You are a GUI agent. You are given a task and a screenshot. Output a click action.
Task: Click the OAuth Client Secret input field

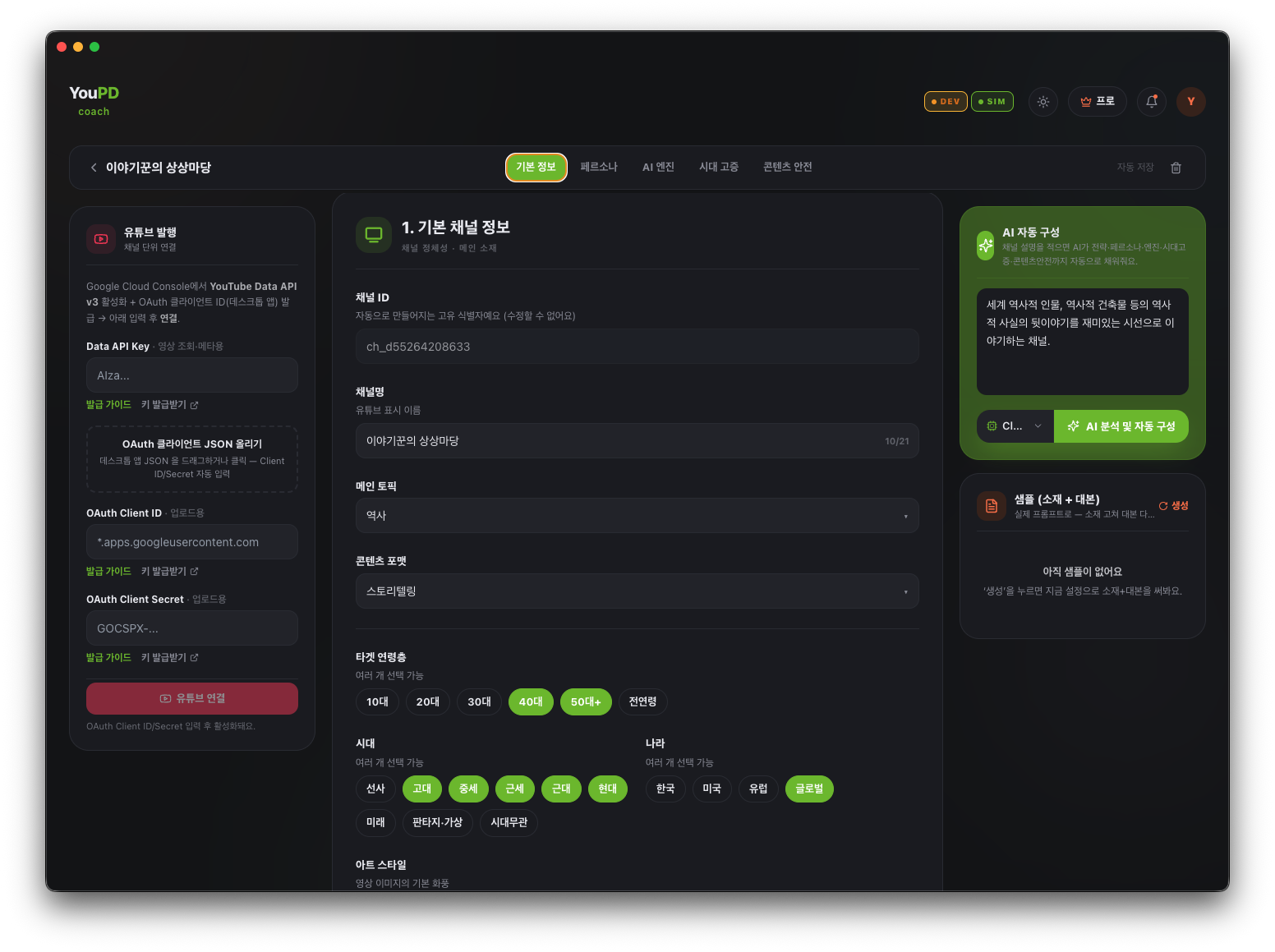click(x=192, y=628)
